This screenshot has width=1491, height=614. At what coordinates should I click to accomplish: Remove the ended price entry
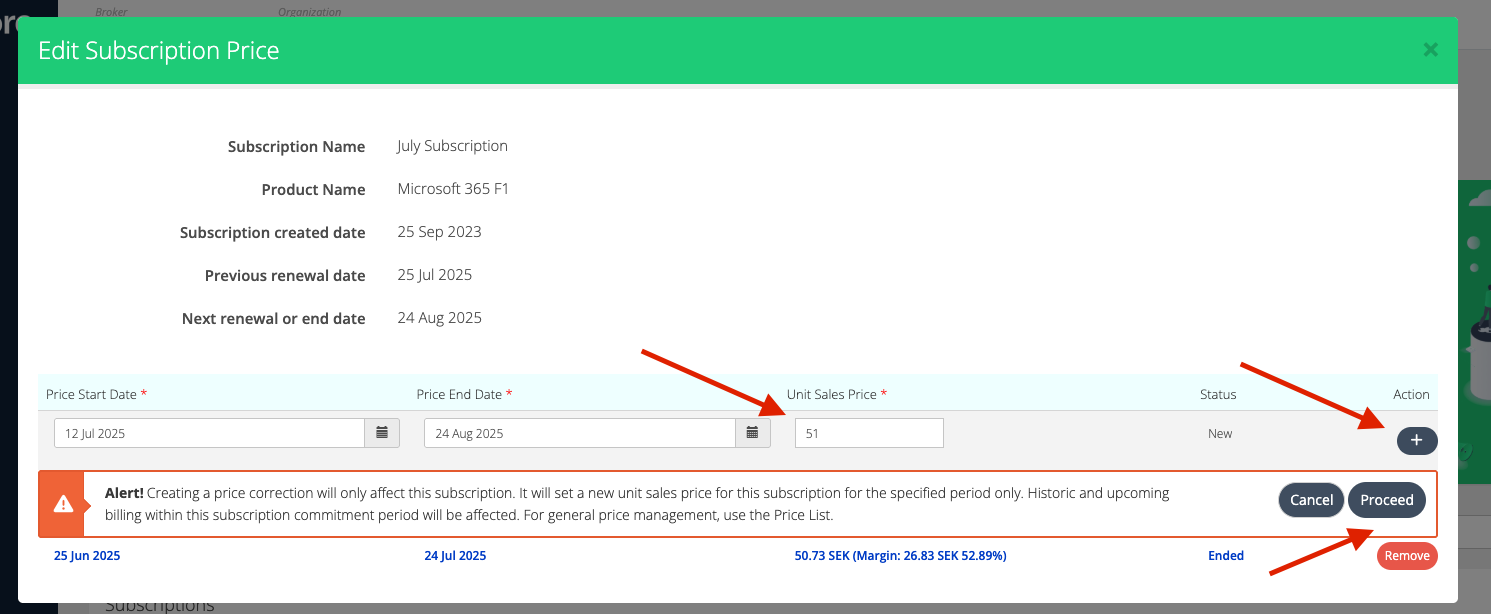(x=1406, y=556)
